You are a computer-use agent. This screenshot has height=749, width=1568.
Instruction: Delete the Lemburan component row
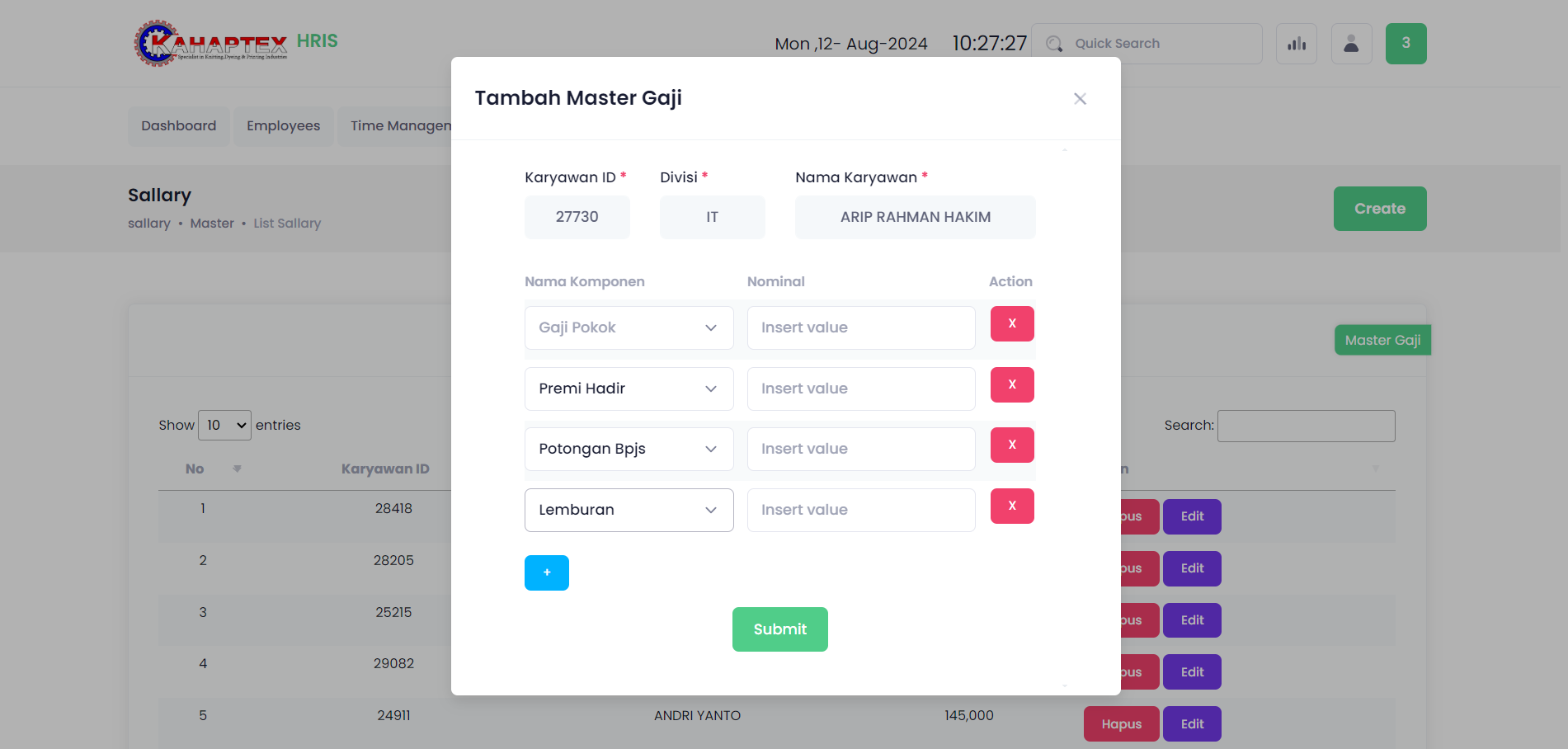click(1012, 506)
